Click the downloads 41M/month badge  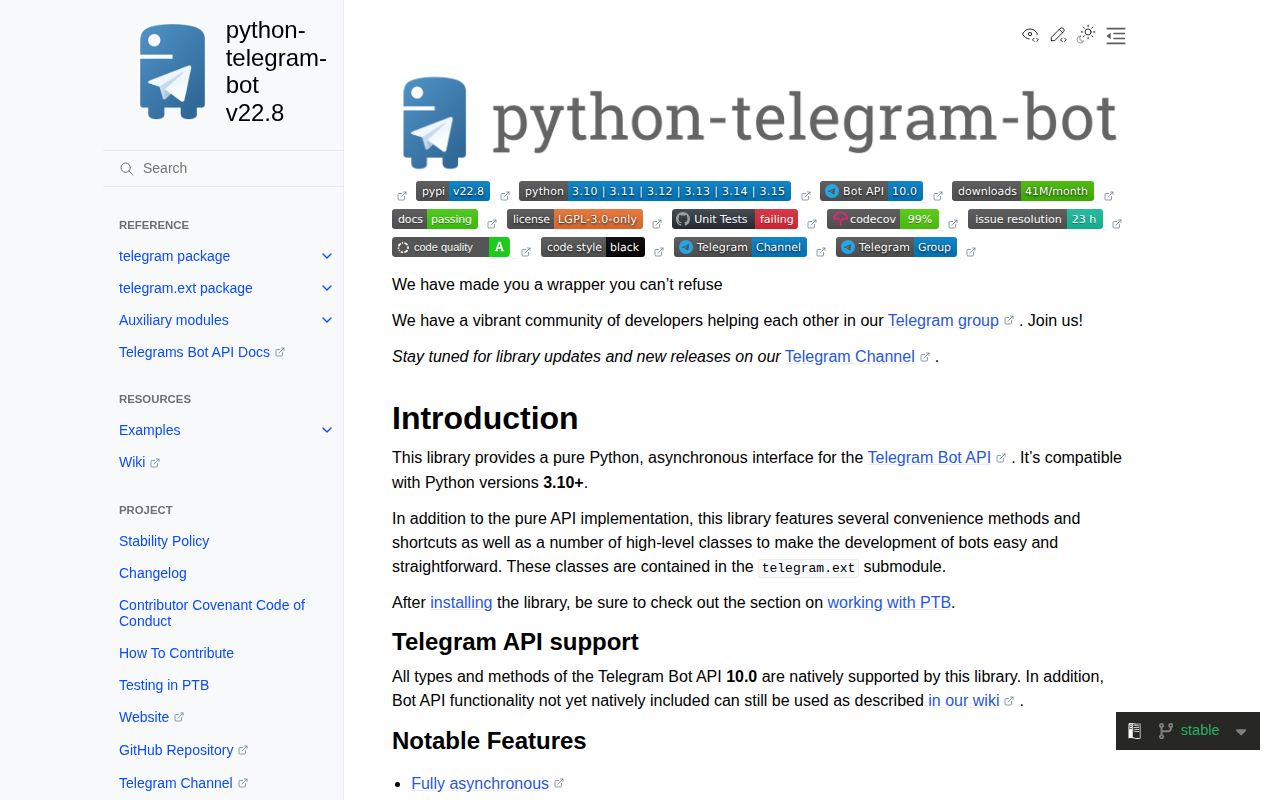coord(1023,191)
